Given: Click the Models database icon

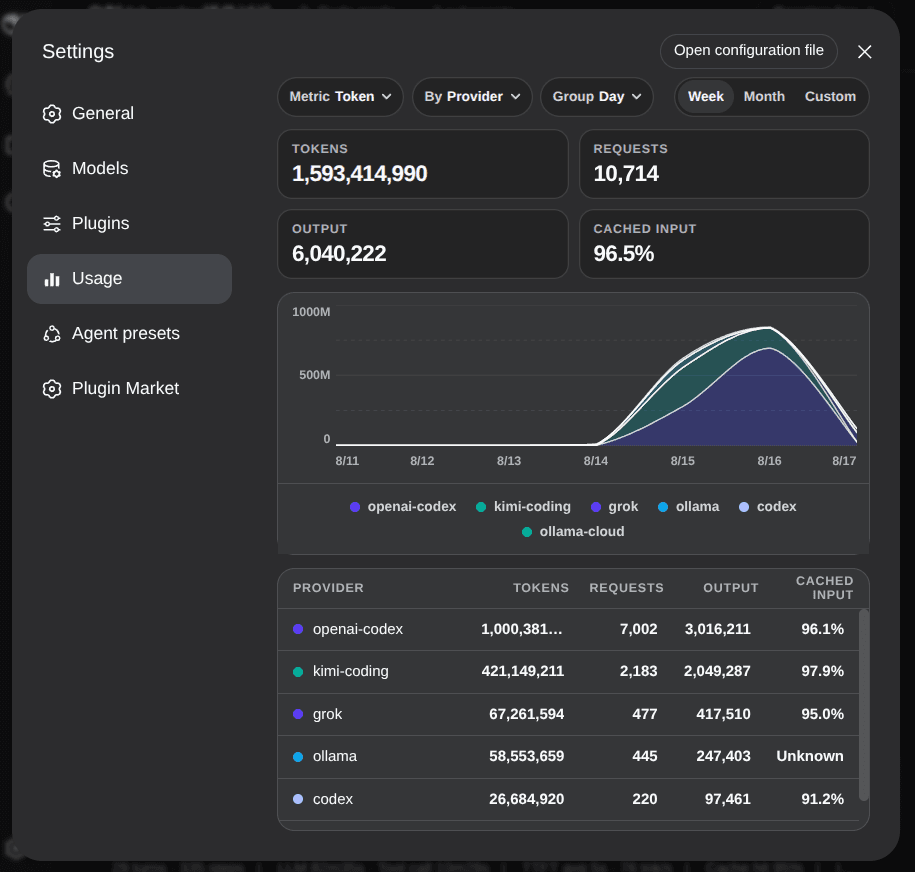Looking at the screenshot, I should click(52, 169).
